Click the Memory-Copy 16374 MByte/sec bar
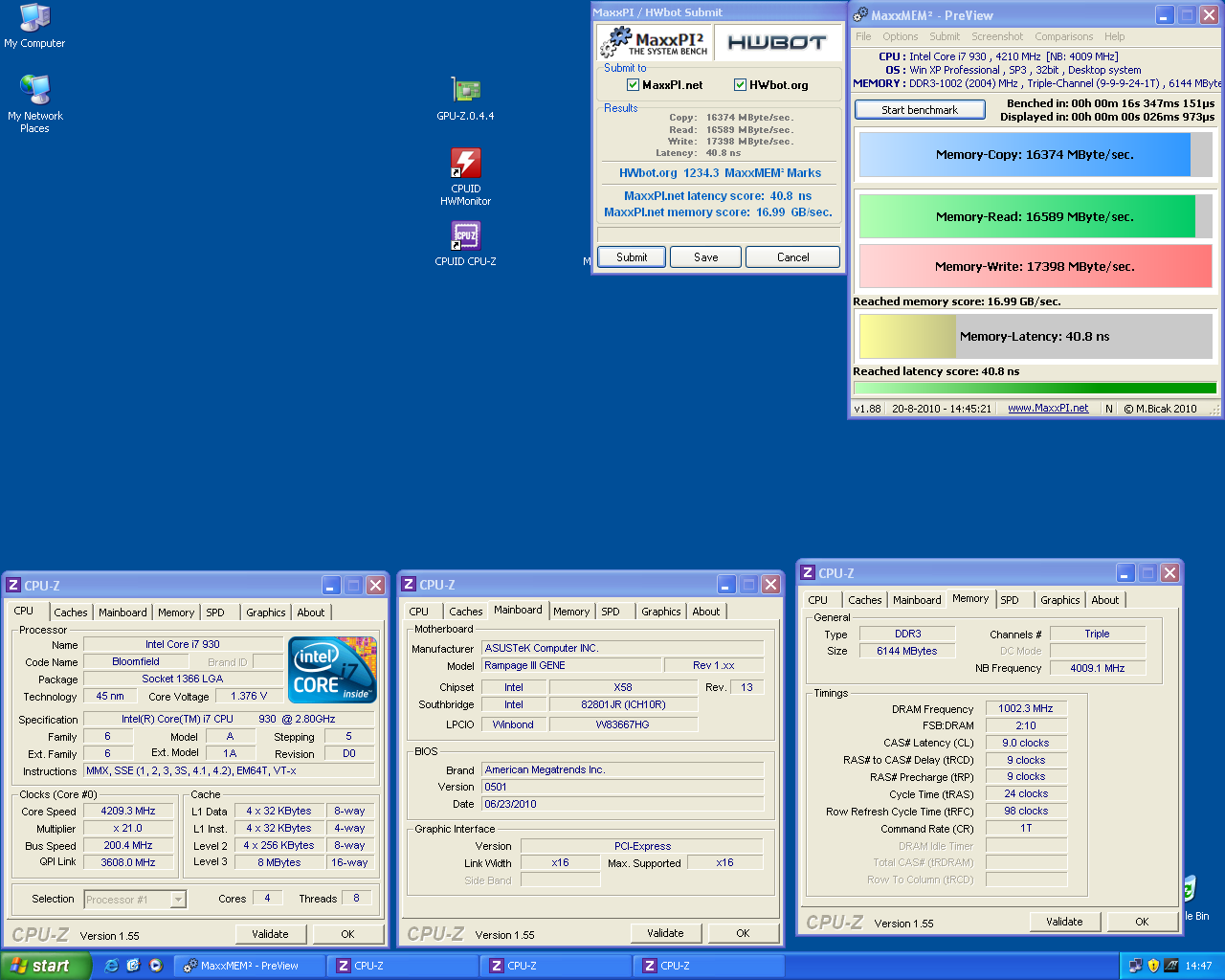Viewport: 1225px width, 980px height. point(1036,154)
